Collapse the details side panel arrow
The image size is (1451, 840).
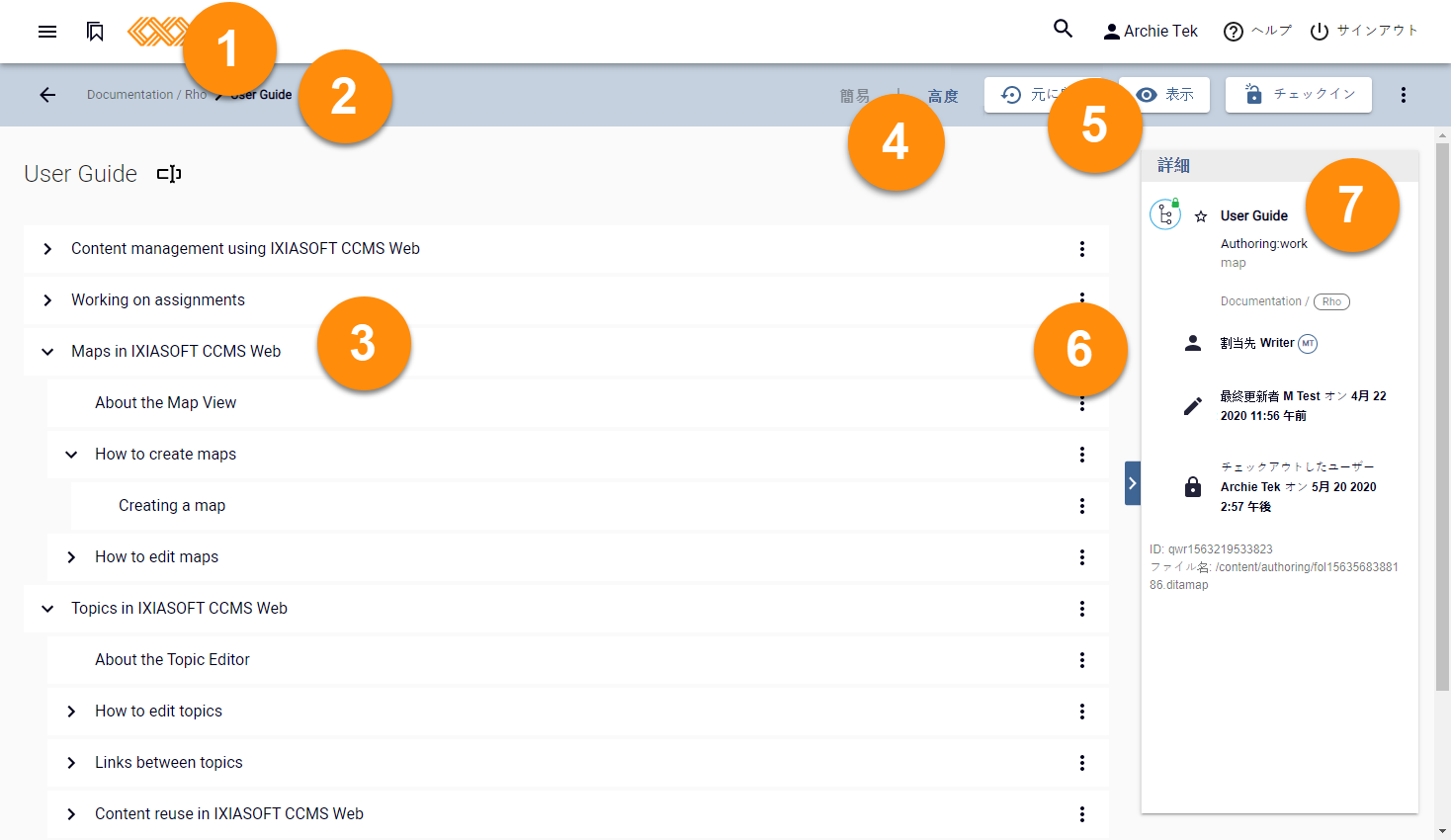1133,483
